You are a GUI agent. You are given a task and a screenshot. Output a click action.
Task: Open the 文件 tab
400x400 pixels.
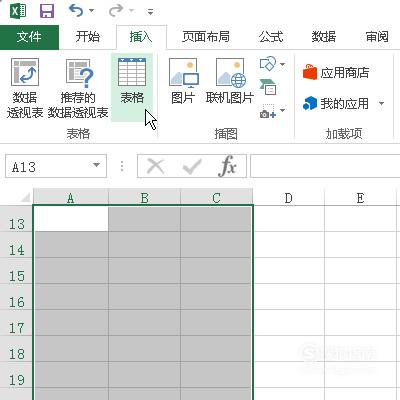tap(29, 37)
